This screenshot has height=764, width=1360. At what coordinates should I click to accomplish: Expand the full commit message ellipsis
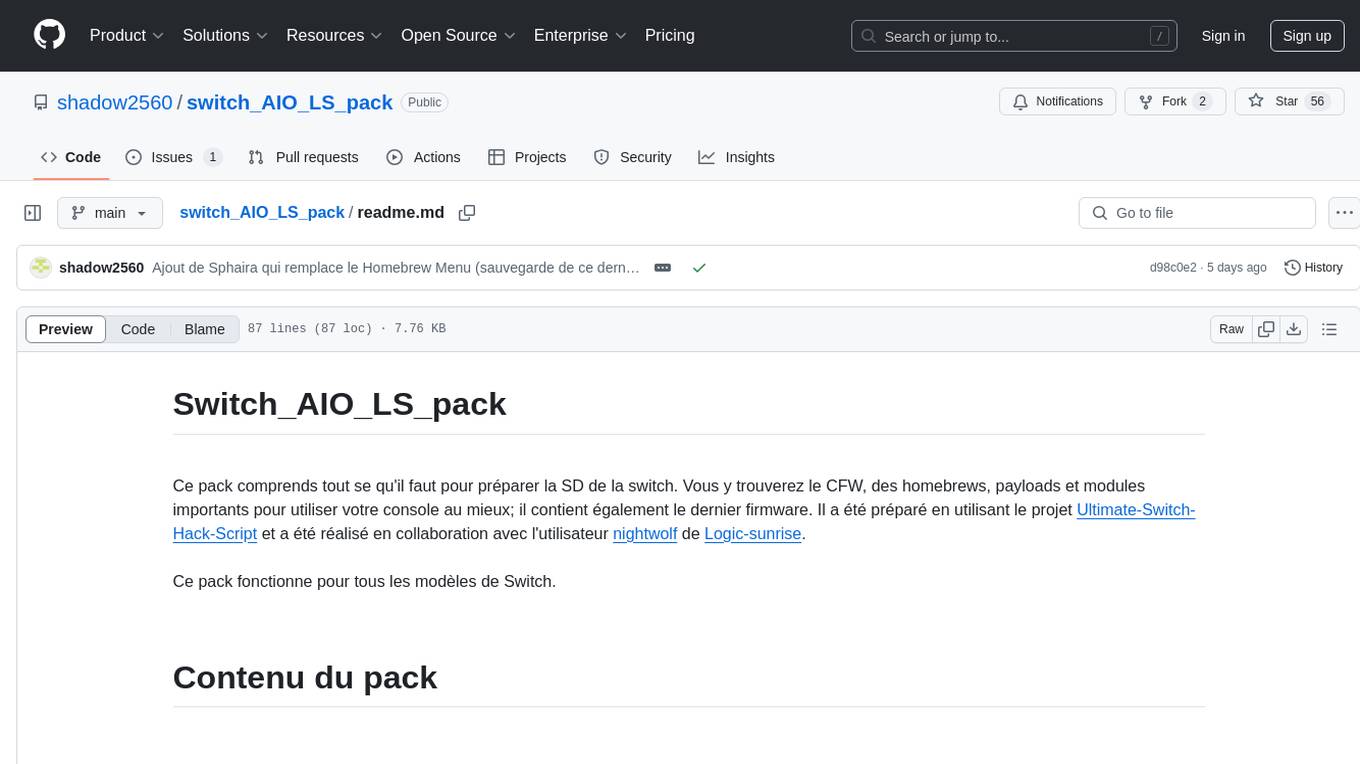click(662, 267)
